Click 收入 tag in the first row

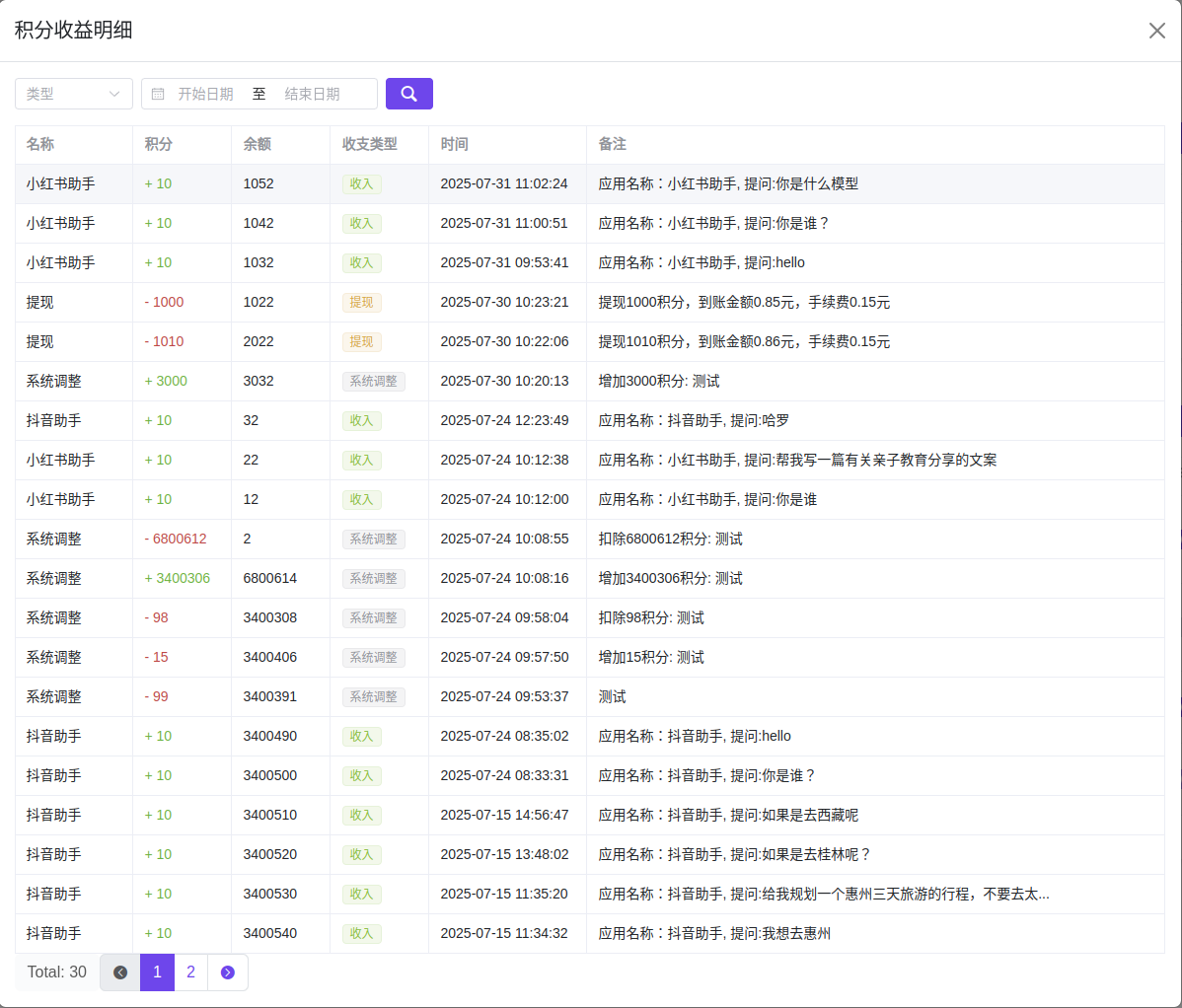361,184
